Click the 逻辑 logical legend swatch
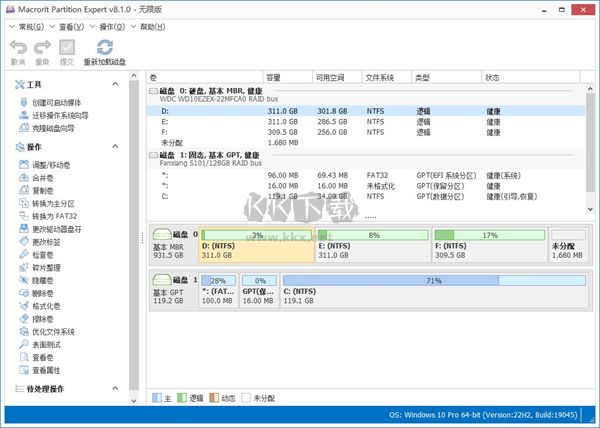The height and width of the screenshot is (428, 600). point(182,398)
